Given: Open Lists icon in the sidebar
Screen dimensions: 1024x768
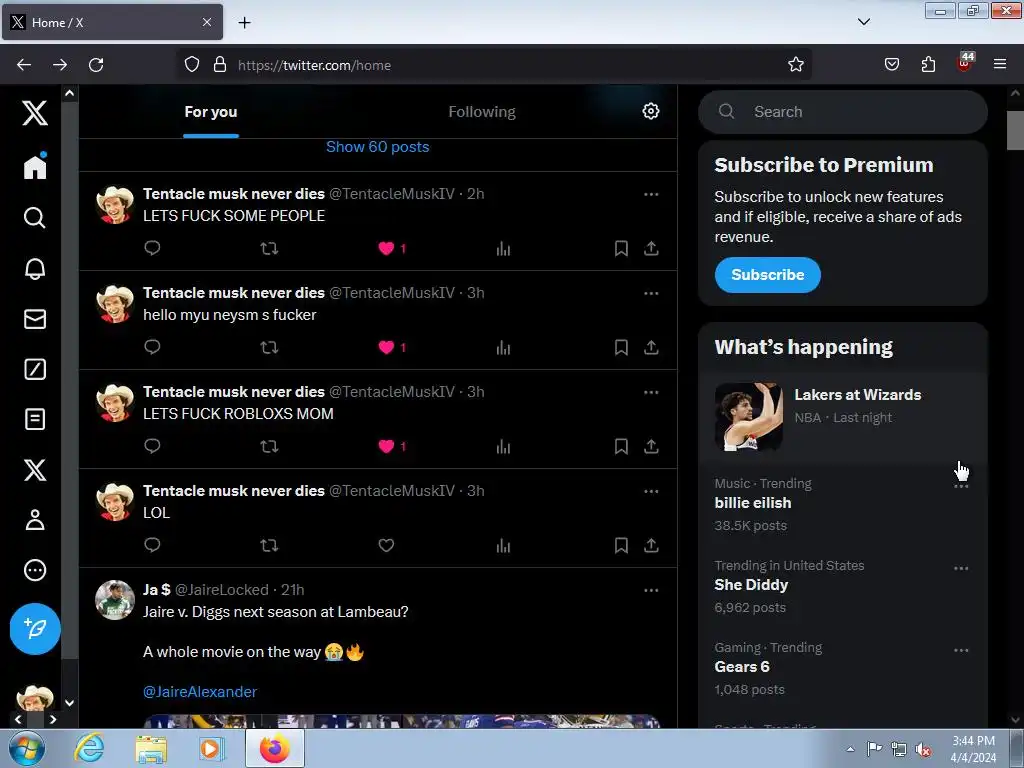Looking at the screenshot, I should click(35, 419).
